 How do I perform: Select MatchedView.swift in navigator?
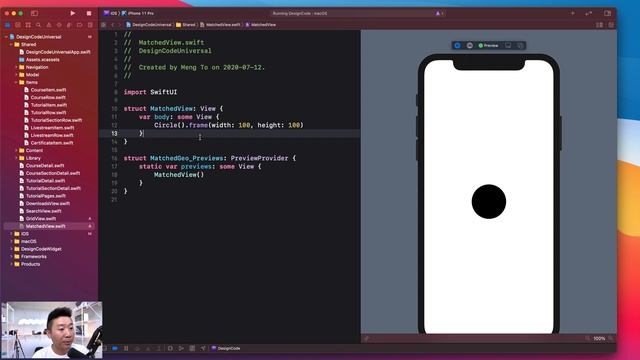pos(49,226)
